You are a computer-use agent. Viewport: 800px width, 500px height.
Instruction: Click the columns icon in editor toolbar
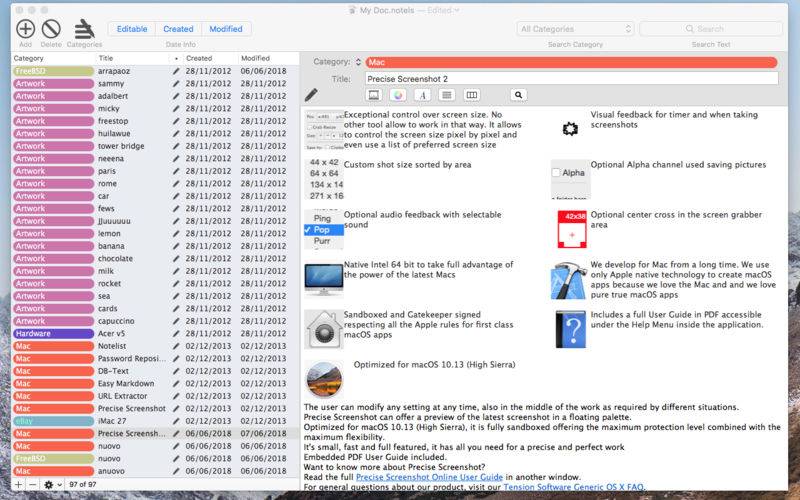pos(472,95)
